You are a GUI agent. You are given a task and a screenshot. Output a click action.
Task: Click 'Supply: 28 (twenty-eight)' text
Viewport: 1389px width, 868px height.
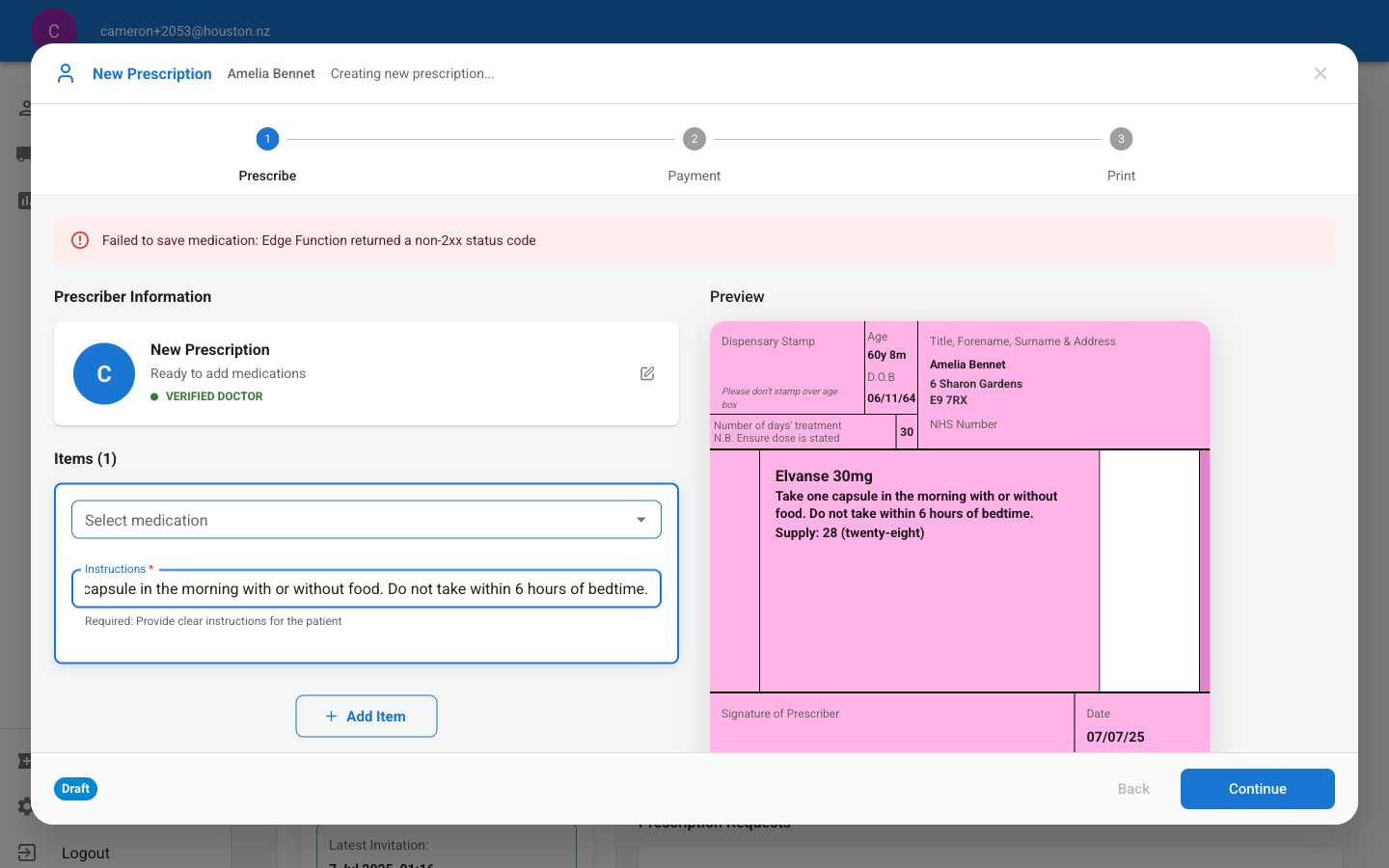click(850, 532)
